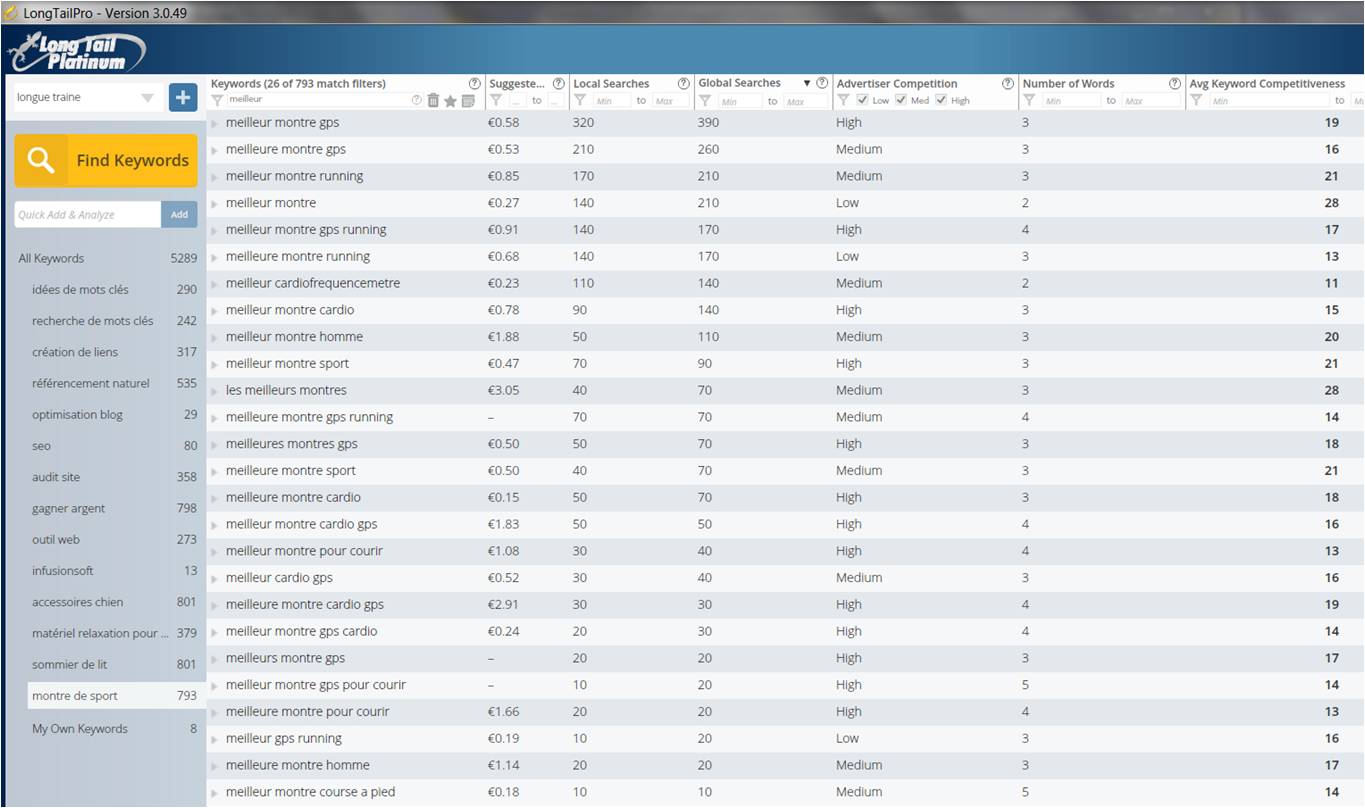The image size is (1365, 808).
Task: Click the Find Keywords button
Action: 106,160
